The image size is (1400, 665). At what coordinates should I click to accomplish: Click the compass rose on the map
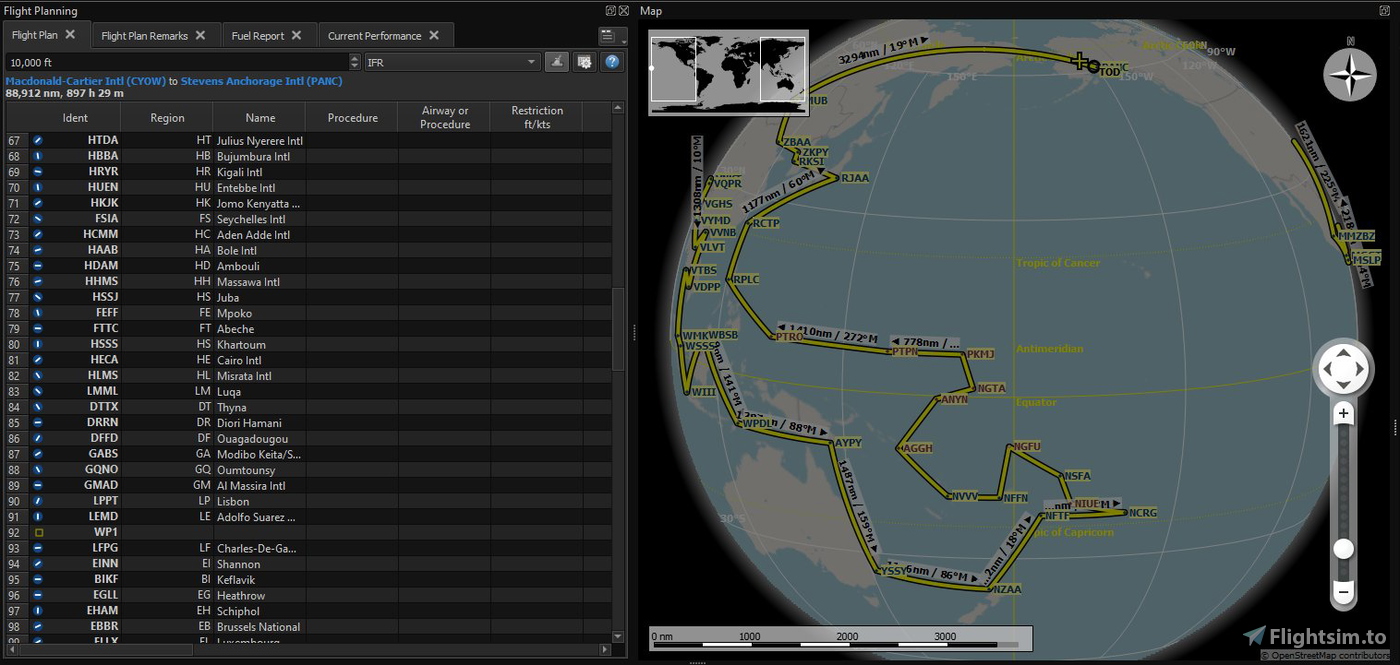click(1350, 74)
